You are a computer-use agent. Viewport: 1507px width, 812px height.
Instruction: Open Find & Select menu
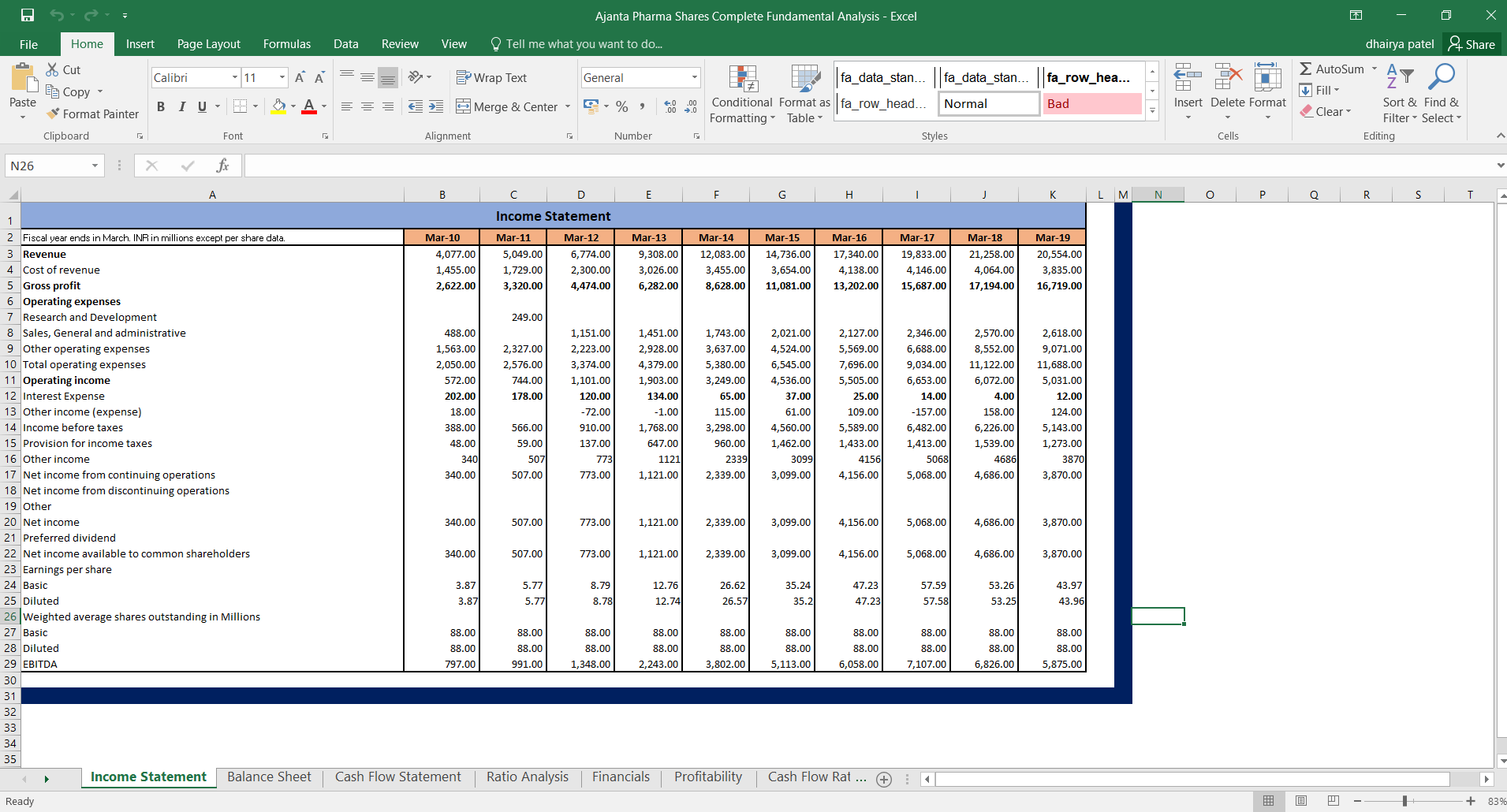point(1442,94)
